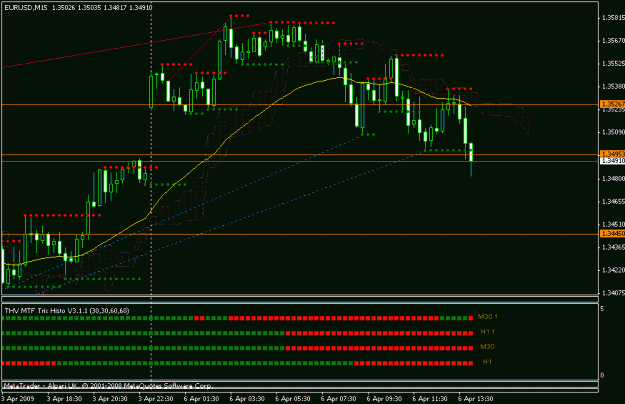Click the plain M30 histogram row label
The width and height of the screenshot is (625, 404).
pyautogui.click(x=487, y=347)
